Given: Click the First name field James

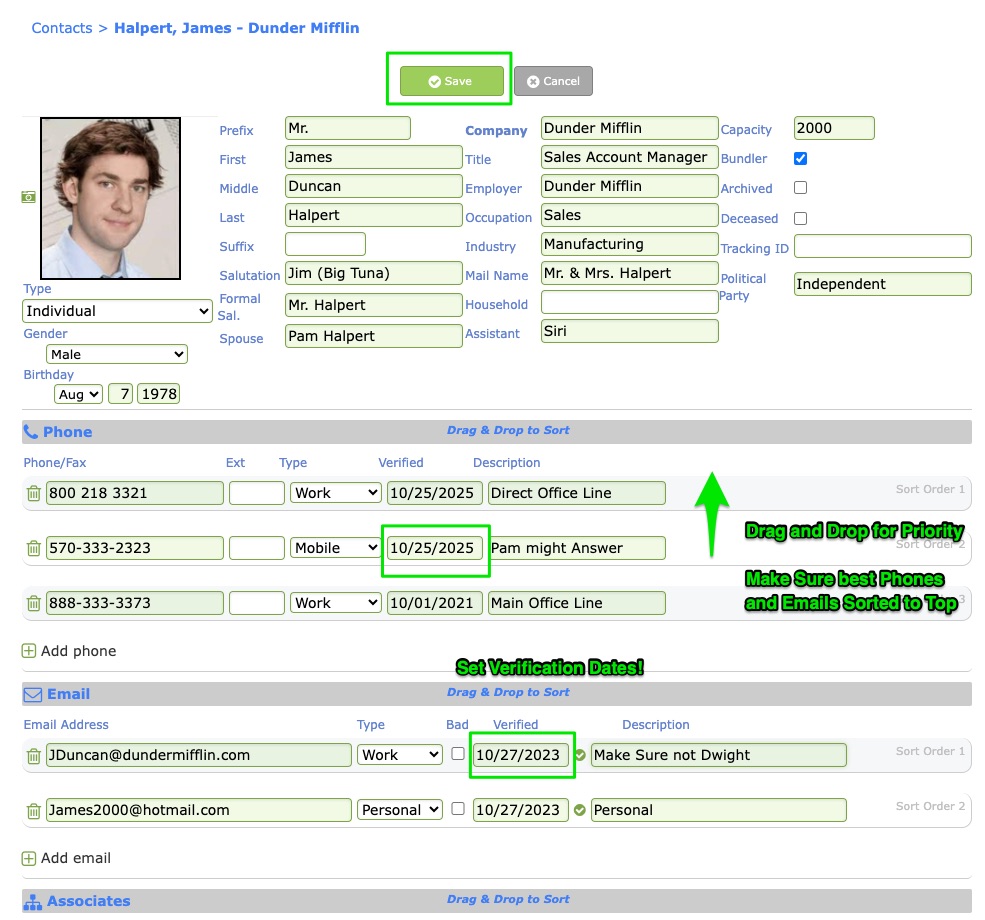Looking at the screenshot, I should pos(374,157).
